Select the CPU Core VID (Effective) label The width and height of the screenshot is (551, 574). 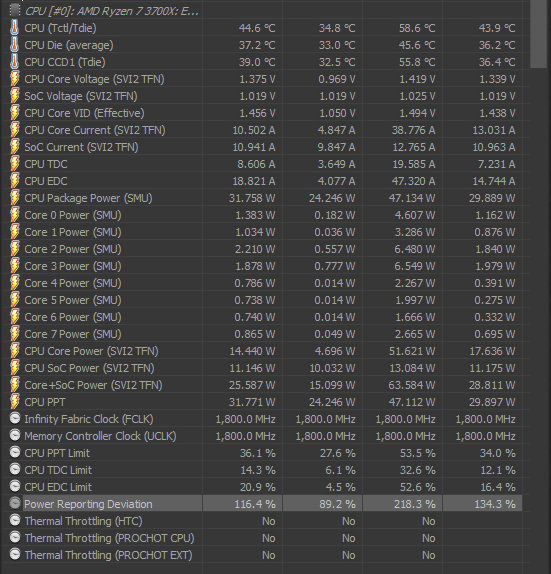84,113
